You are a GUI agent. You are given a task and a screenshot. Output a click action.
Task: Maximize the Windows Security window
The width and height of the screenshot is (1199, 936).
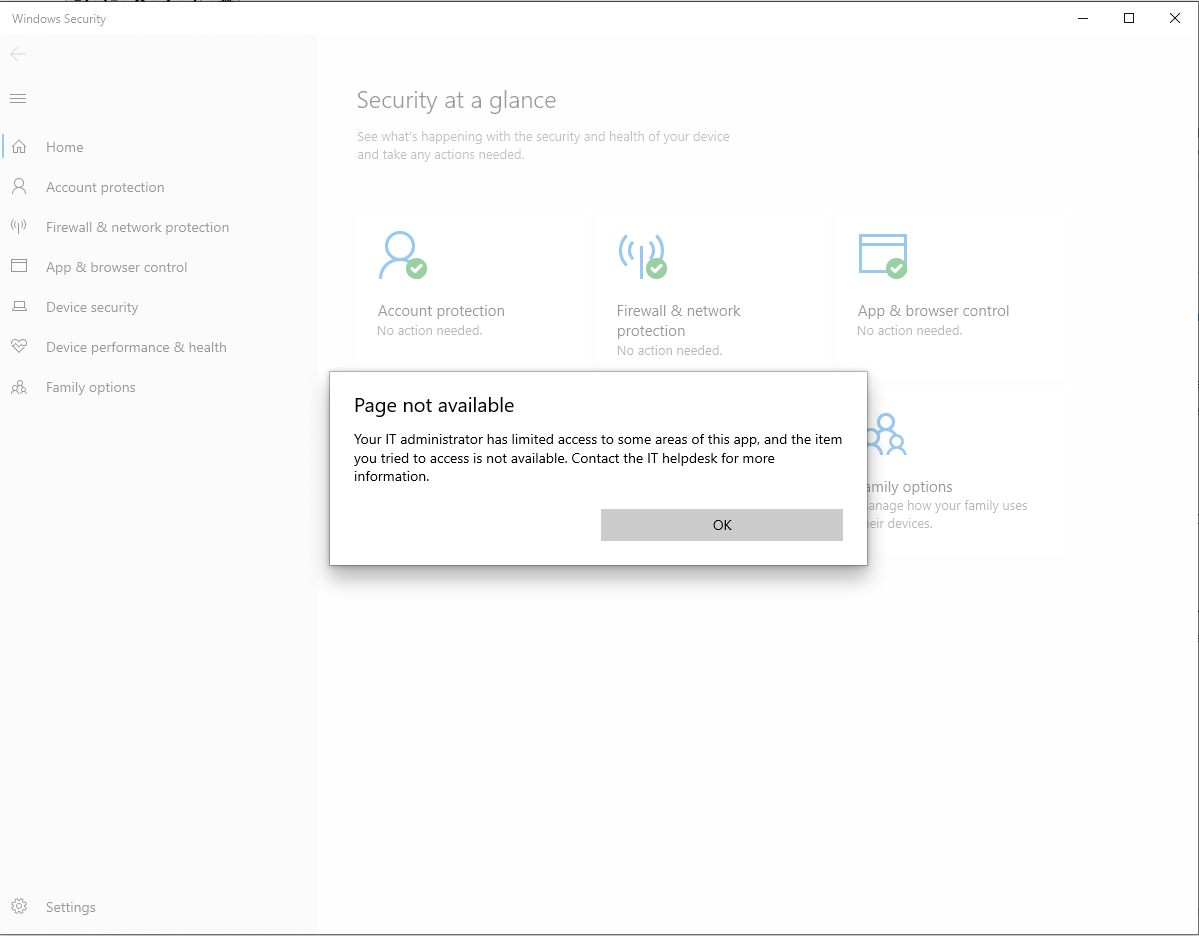(1129, 18)
